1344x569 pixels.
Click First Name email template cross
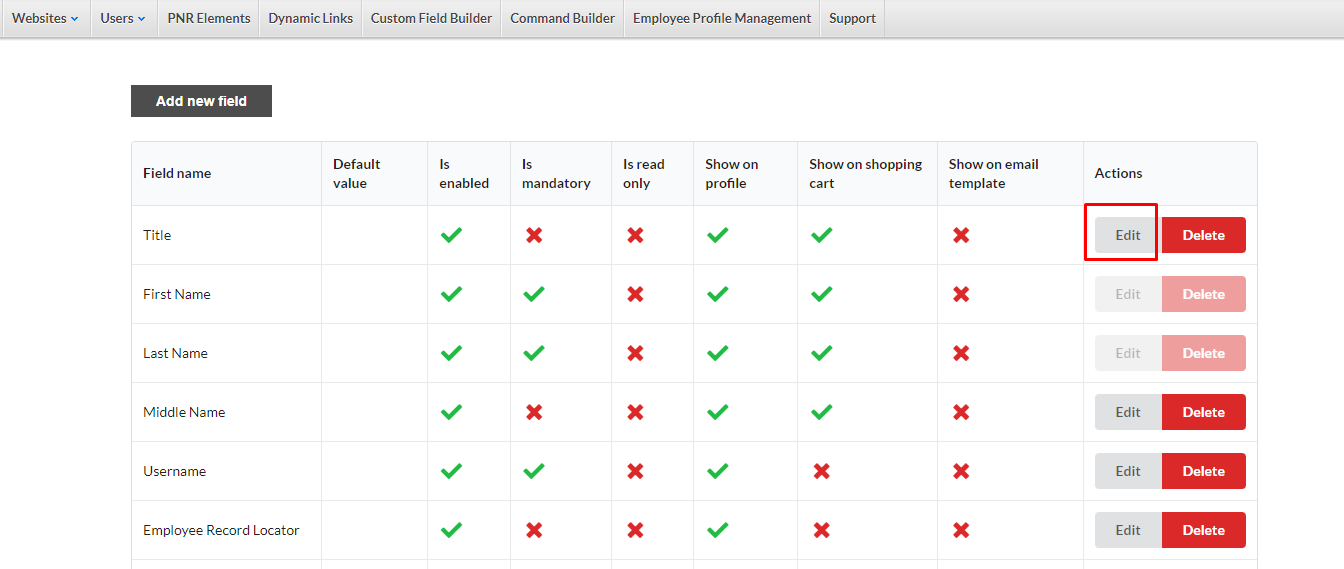961,294
